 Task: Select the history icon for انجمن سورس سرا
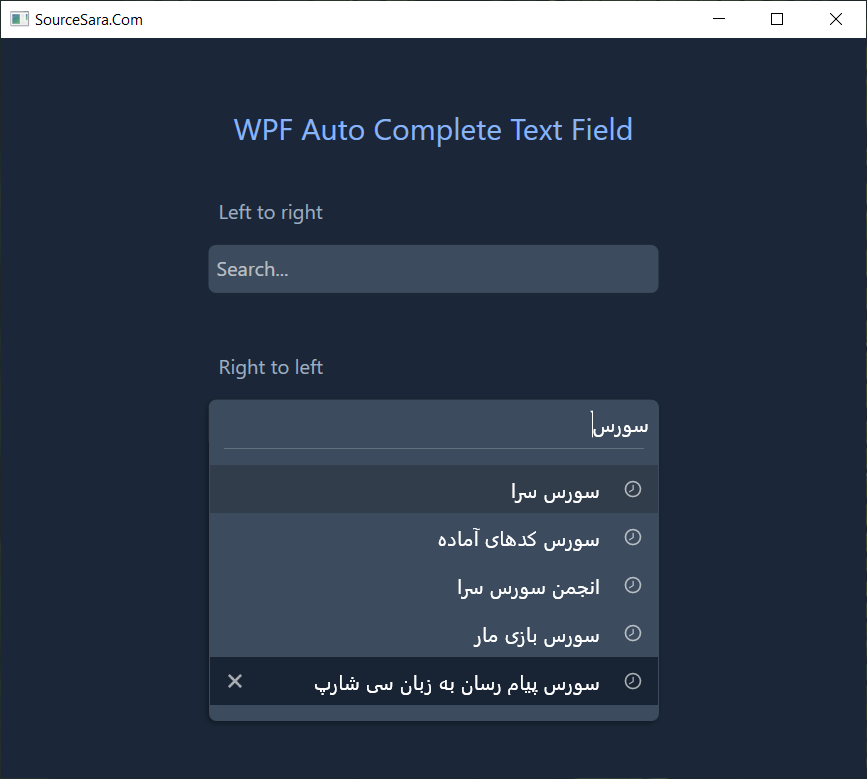tap(633, 586)
